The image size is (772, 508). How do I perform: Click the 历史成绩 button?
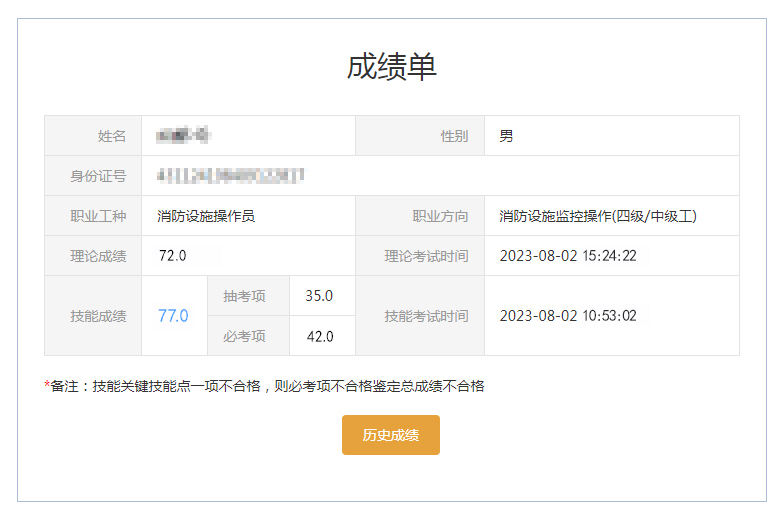tap(390, 435)
